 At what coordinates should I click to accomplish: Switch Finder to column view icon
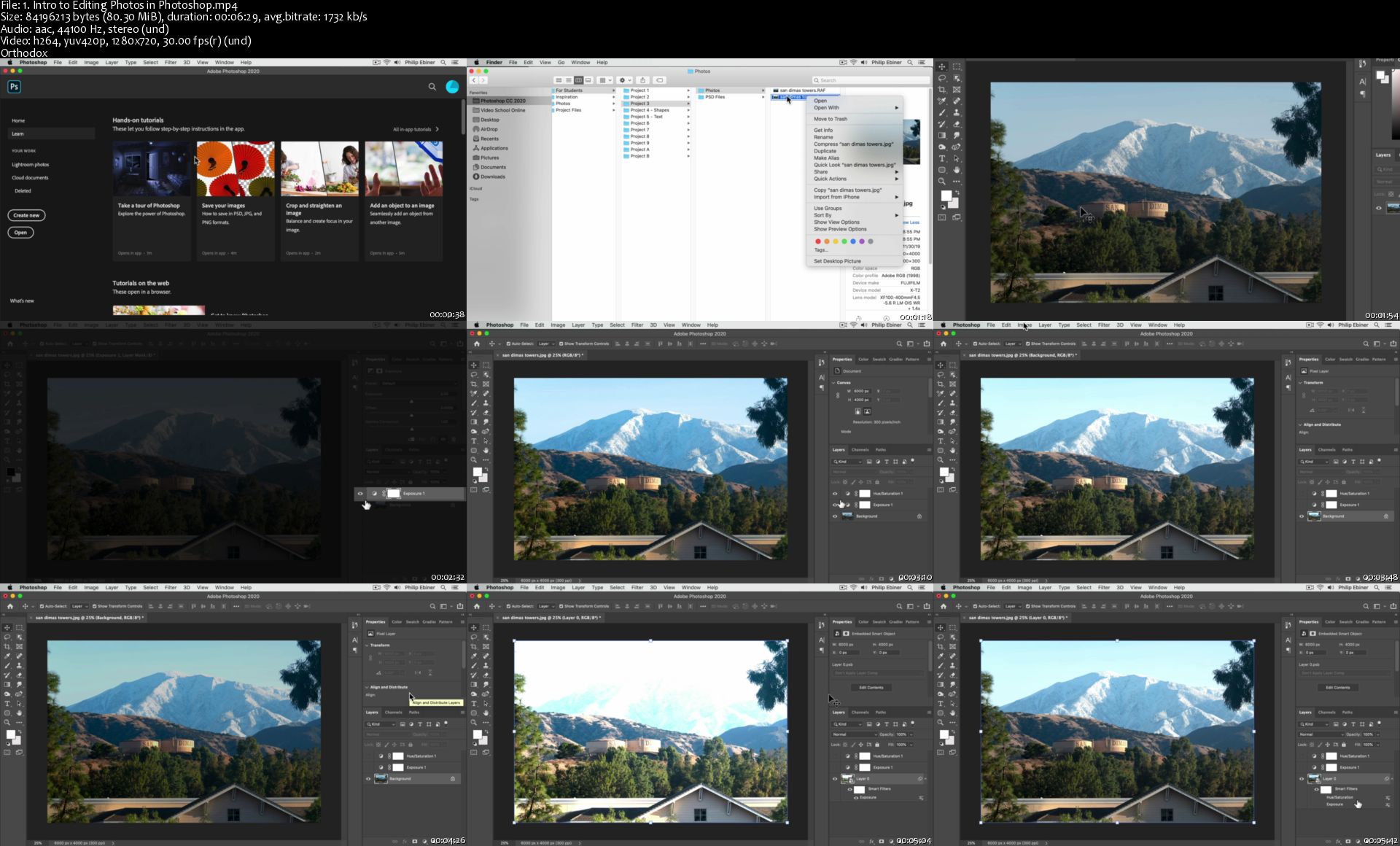(578, 80)
